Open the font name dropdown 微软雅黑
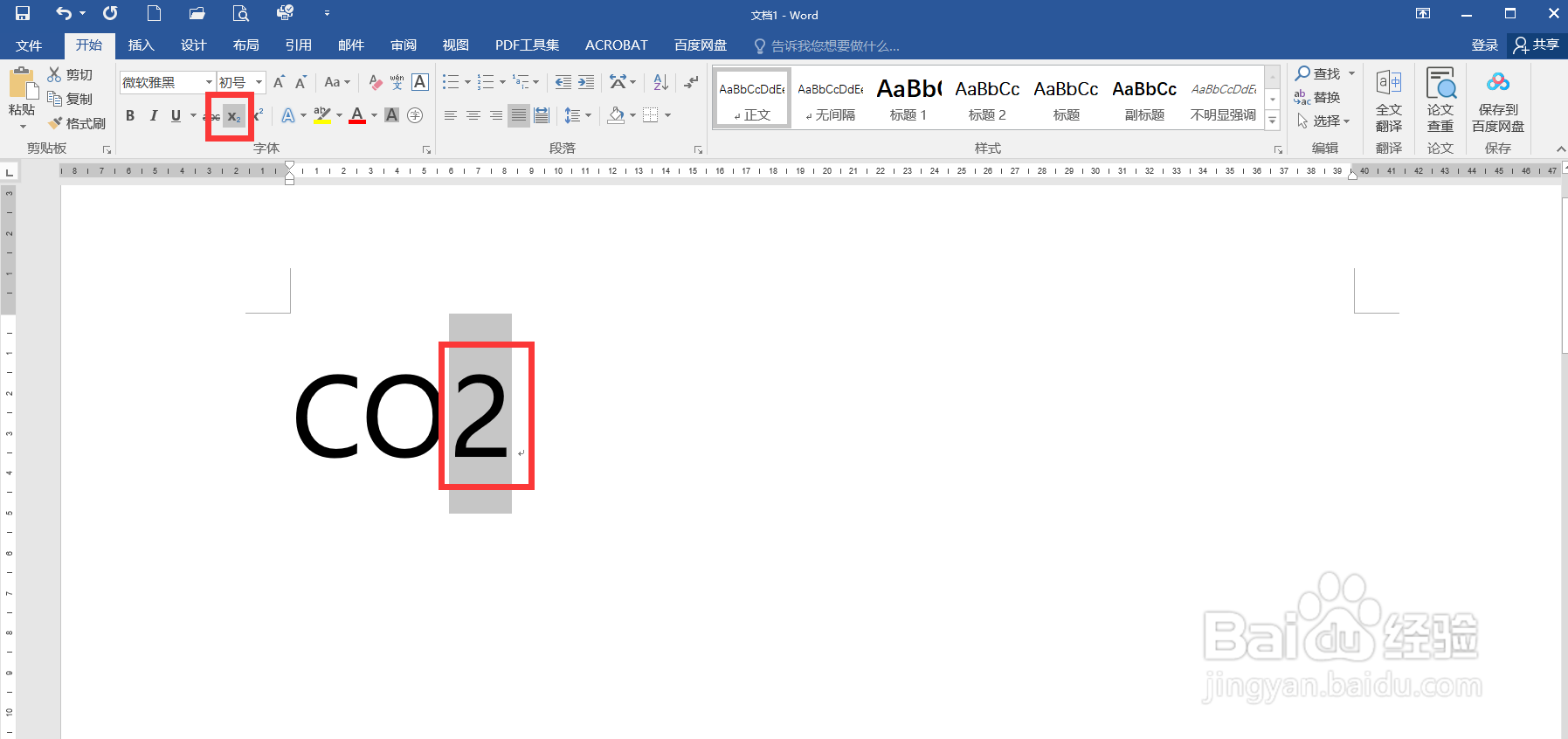The height and width of the screenshot is (739, 1568). click(209, 82)
